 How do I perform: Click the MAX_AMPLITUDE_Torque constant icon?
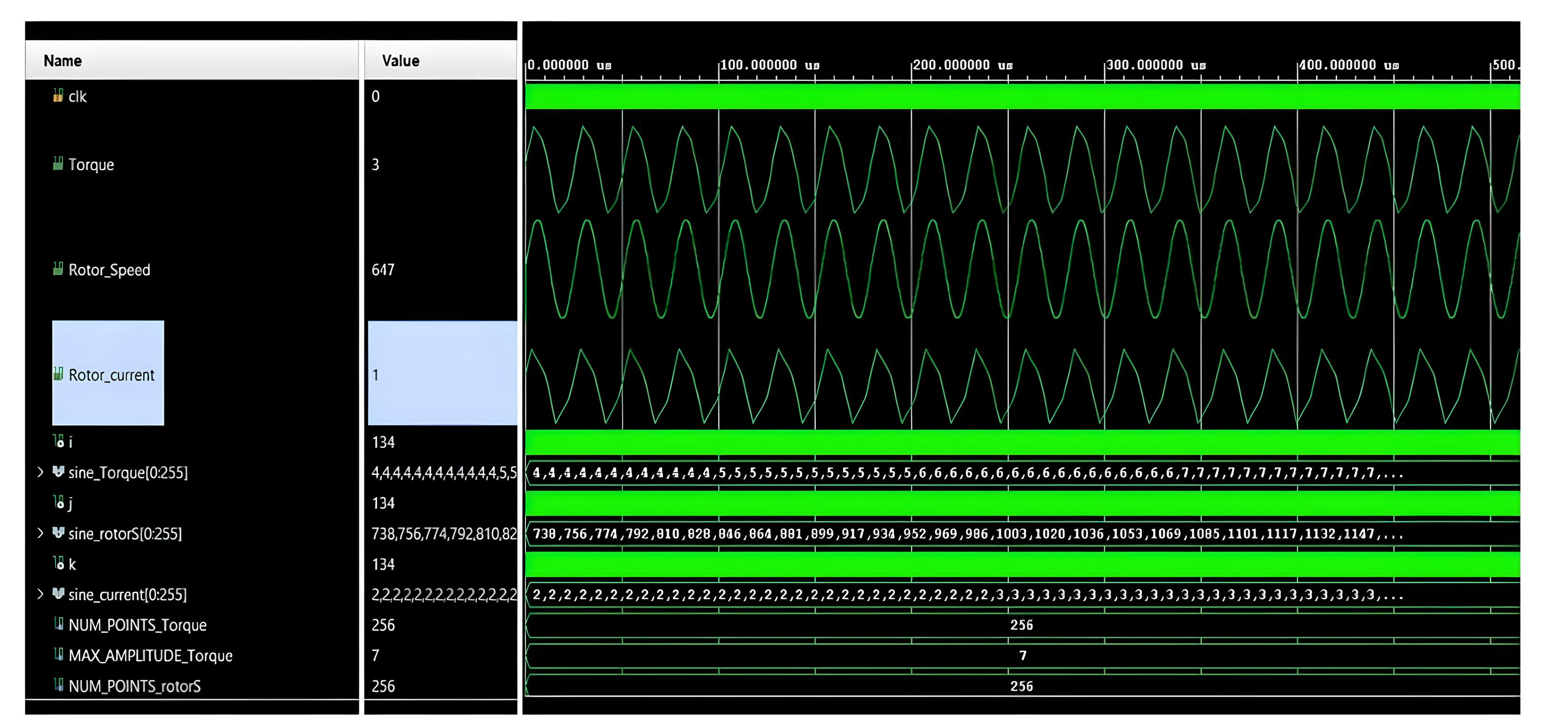click(58, 655)
